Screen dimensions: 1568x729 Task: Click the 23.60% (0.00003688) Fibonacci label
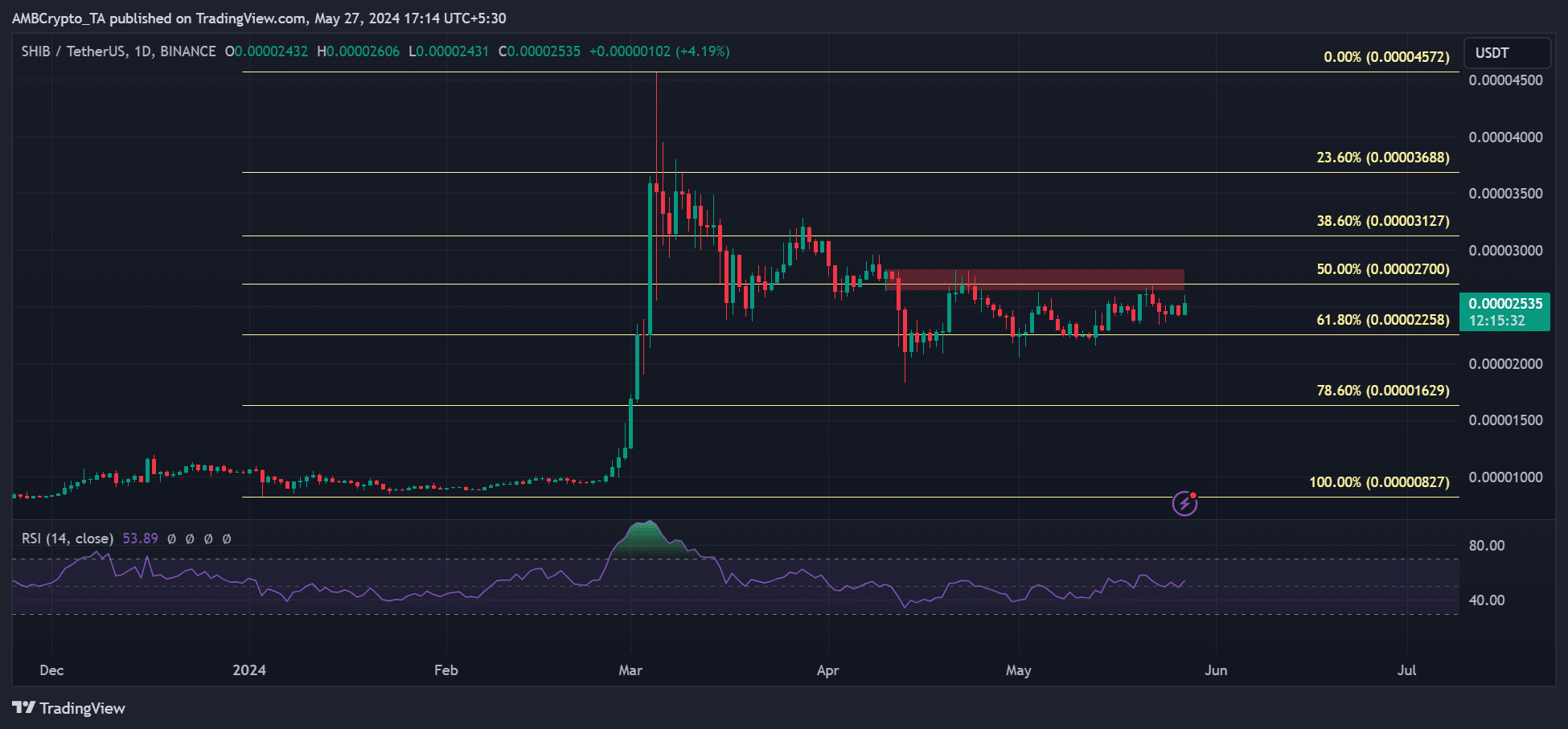click(1383, 158)
